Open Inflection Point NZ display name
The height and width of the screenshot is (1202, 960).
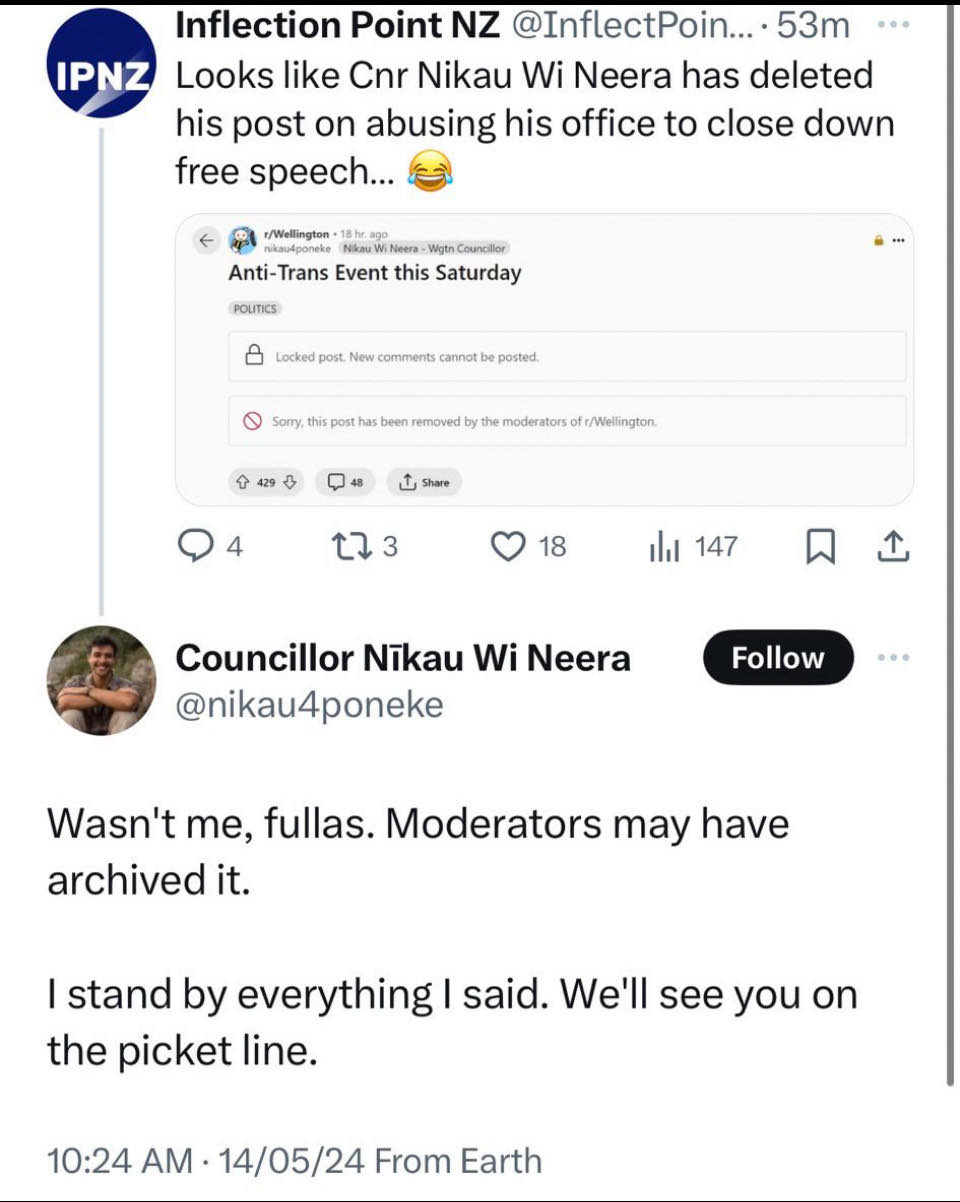tap(337, 27)
